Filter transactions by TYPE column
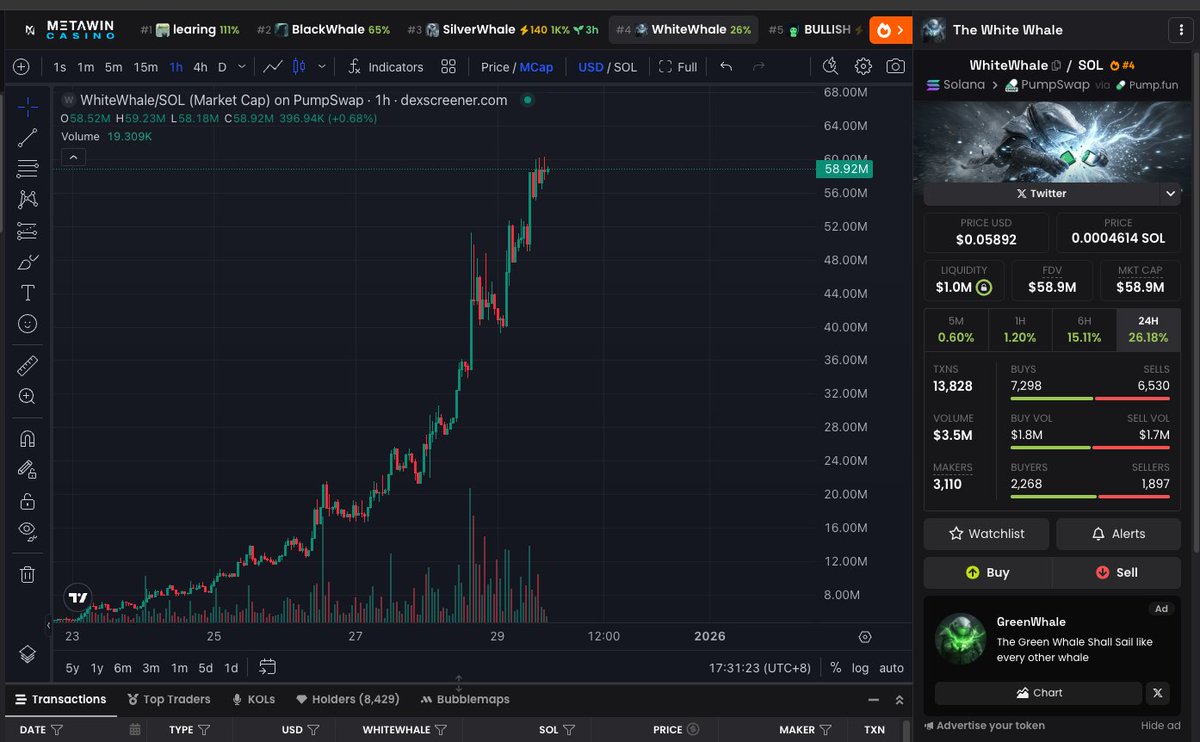 click(204, 730)
